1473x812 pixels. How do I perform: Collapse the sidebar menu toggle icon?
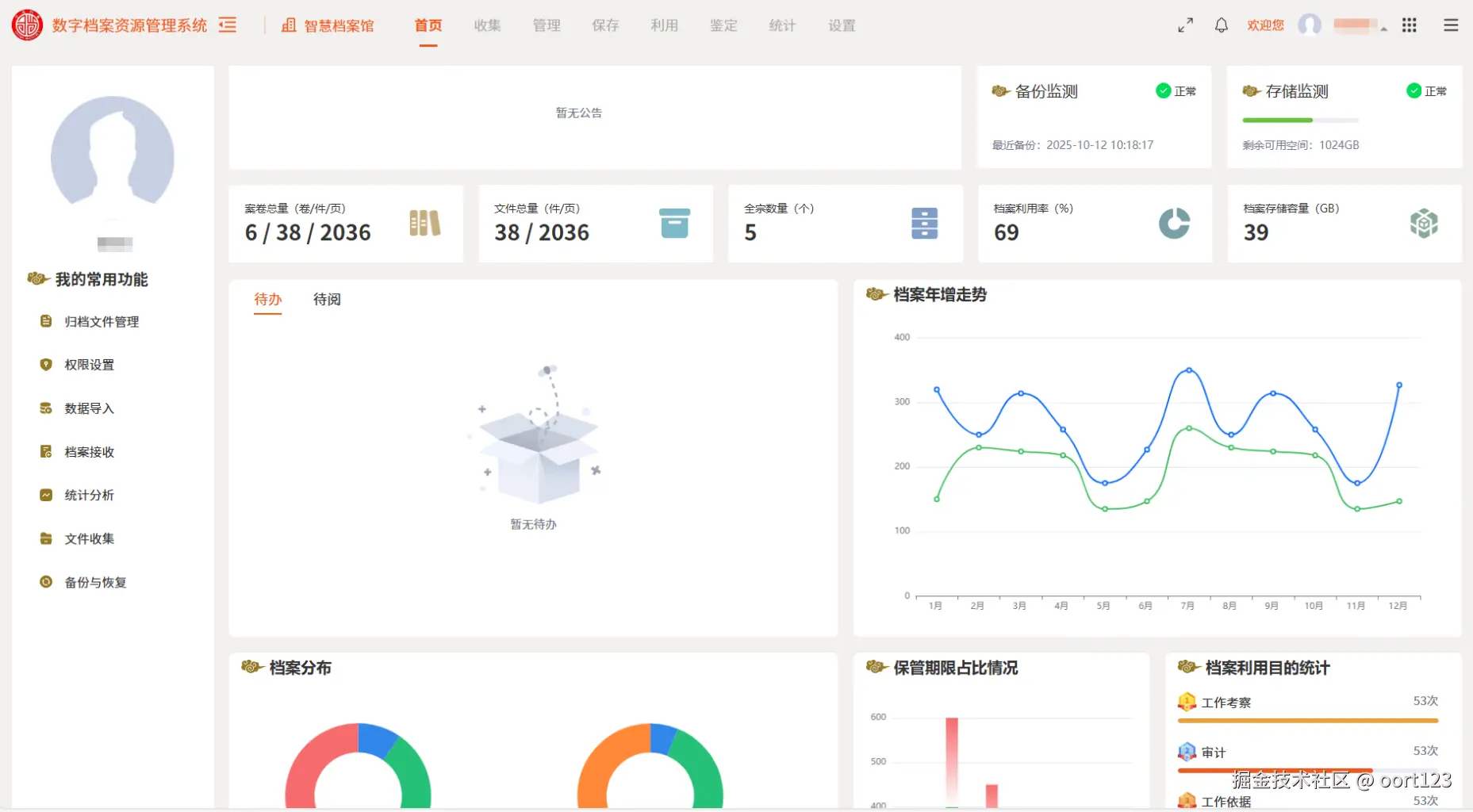tap(228, 25)
